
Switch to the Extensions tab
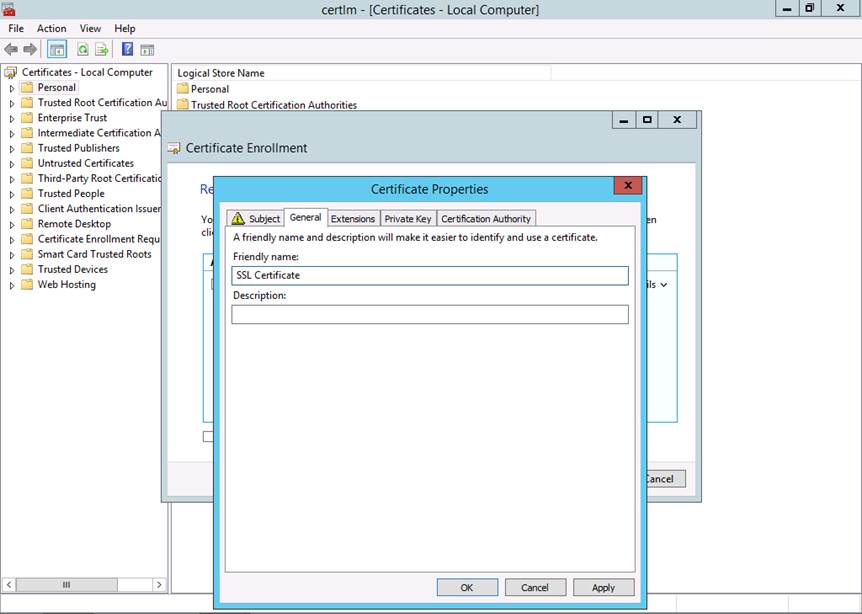click(x=353, y=218)
